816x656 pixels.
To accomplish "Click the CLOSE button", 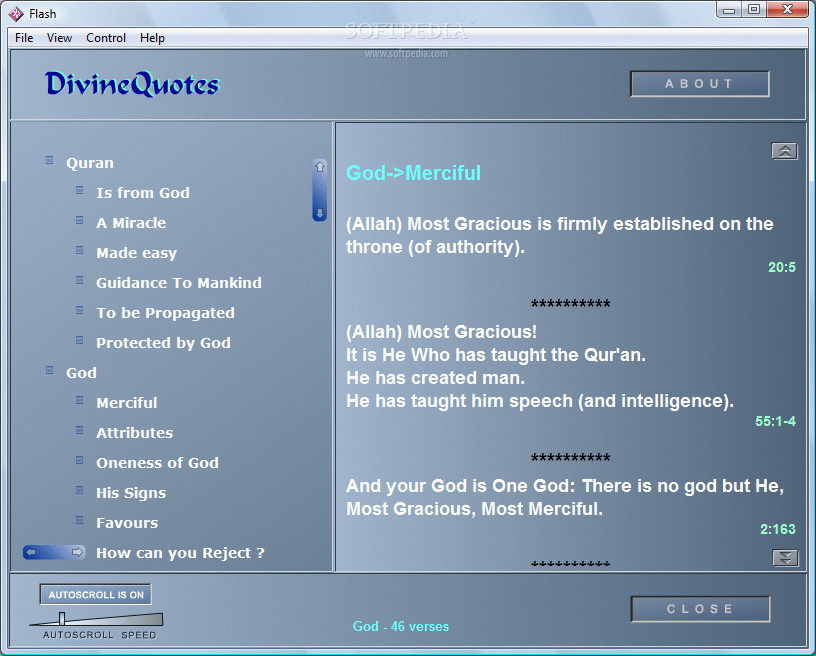I will click(700, 609).
